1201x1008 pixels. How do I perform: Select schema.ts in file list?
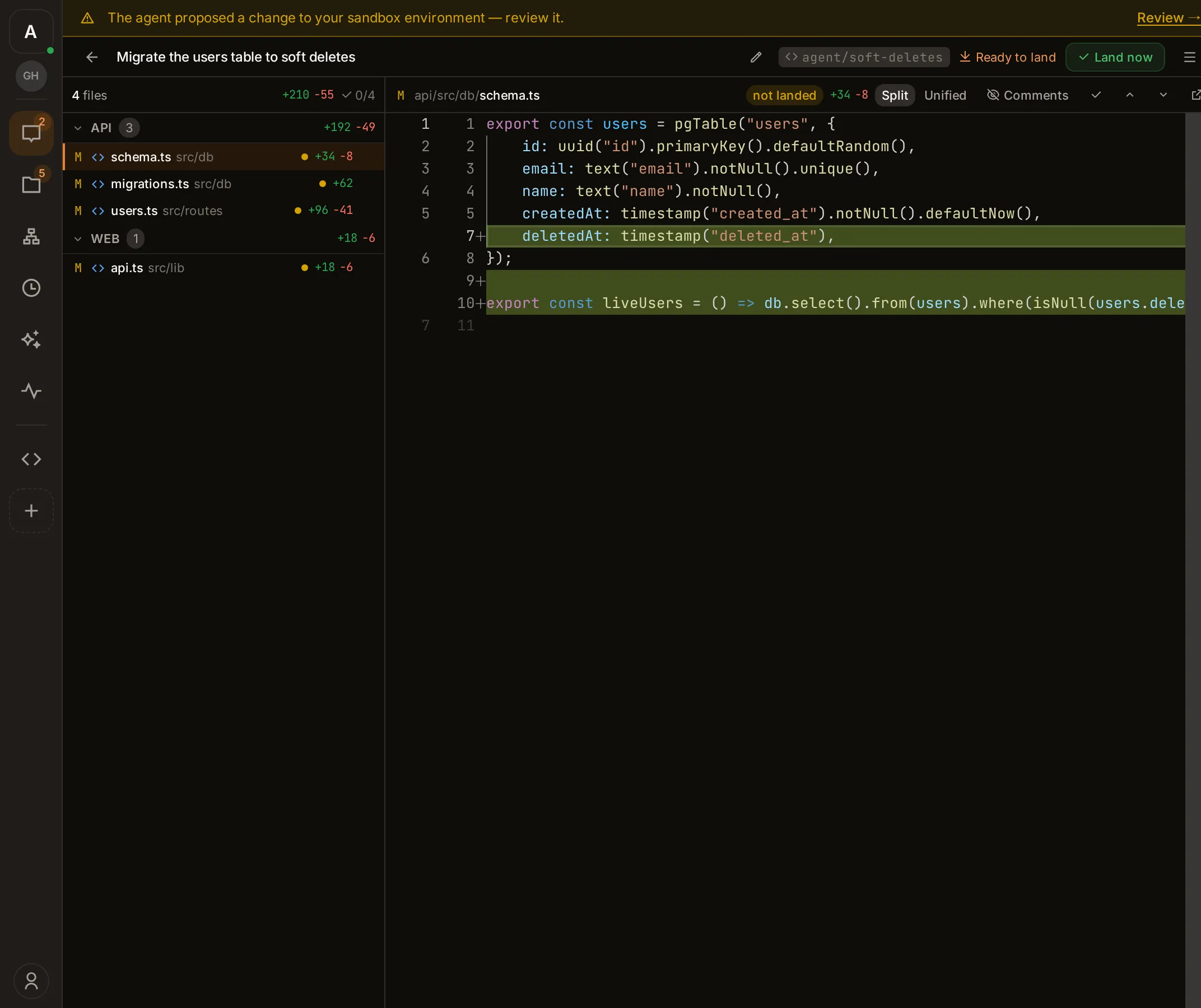pyautogui.click(x=224, y=157)
